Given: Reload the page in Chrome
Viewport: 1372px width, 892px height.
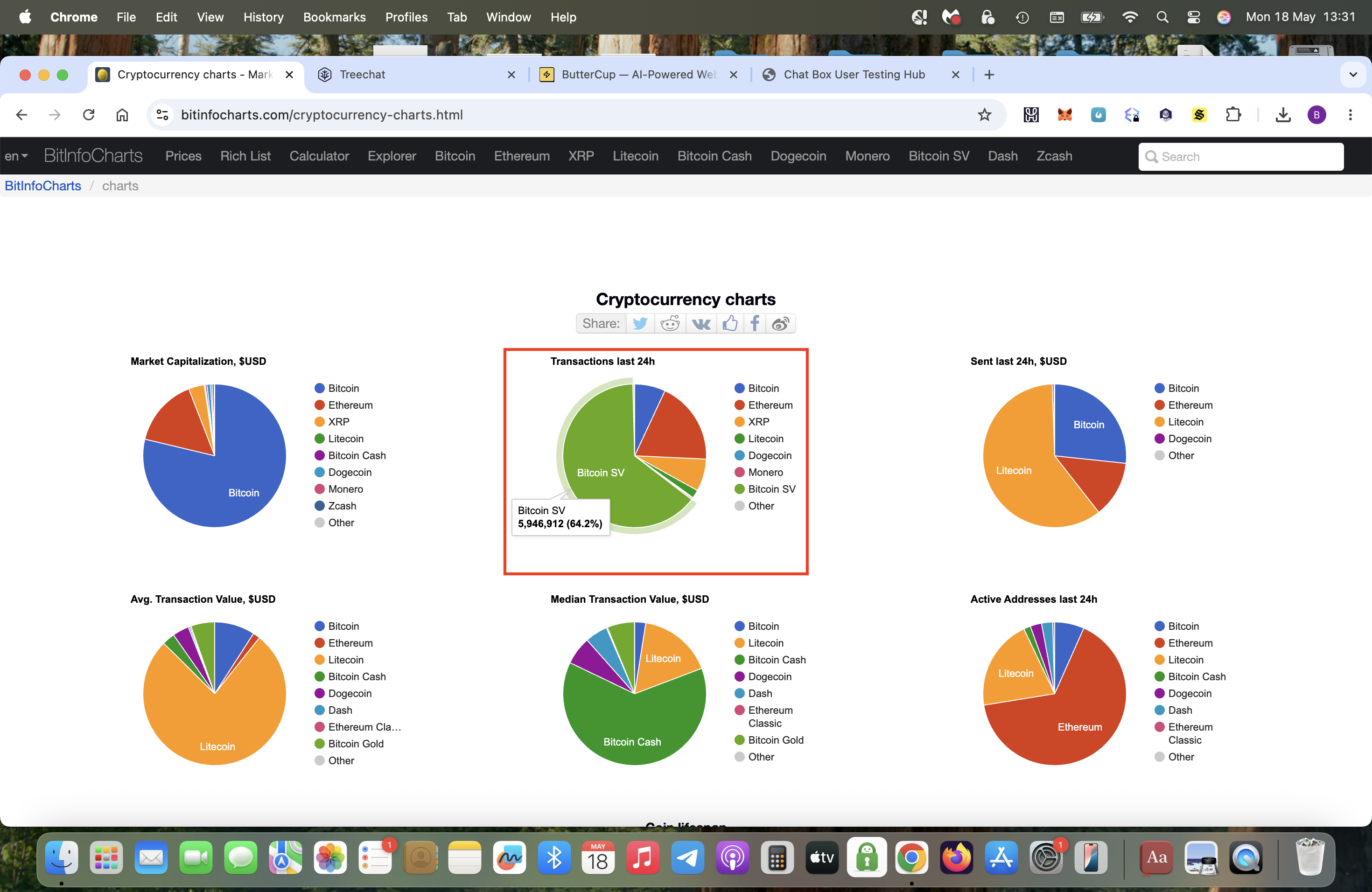Looking at the screenshot, I should 89,115.
